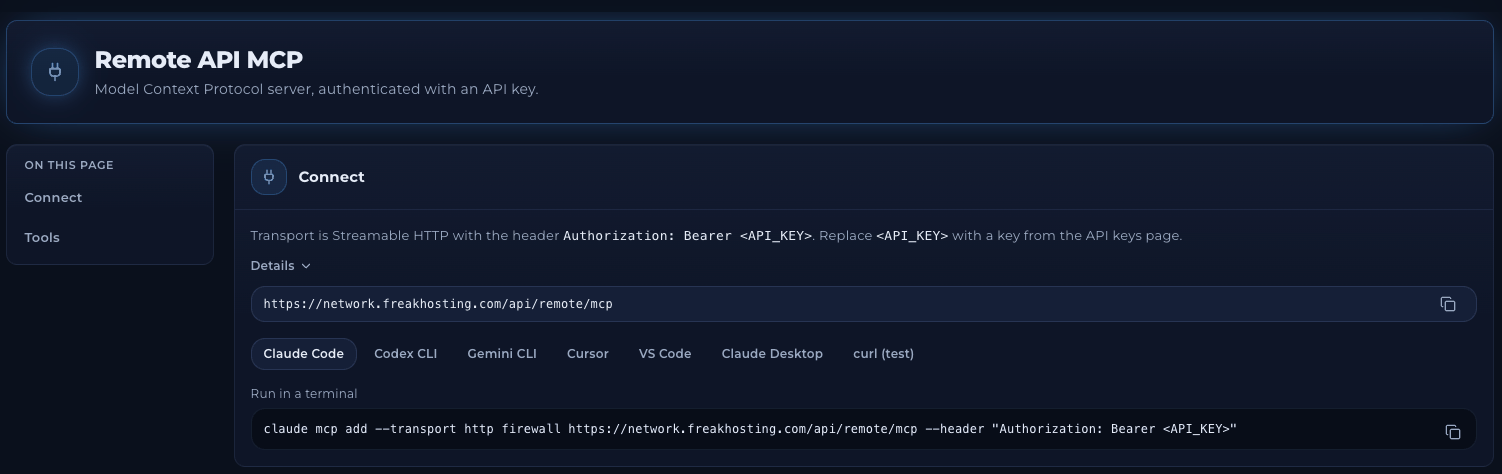Screen dimensions: 1502x474
Task: Click the Connect section heading text
Action: (331, 177)
